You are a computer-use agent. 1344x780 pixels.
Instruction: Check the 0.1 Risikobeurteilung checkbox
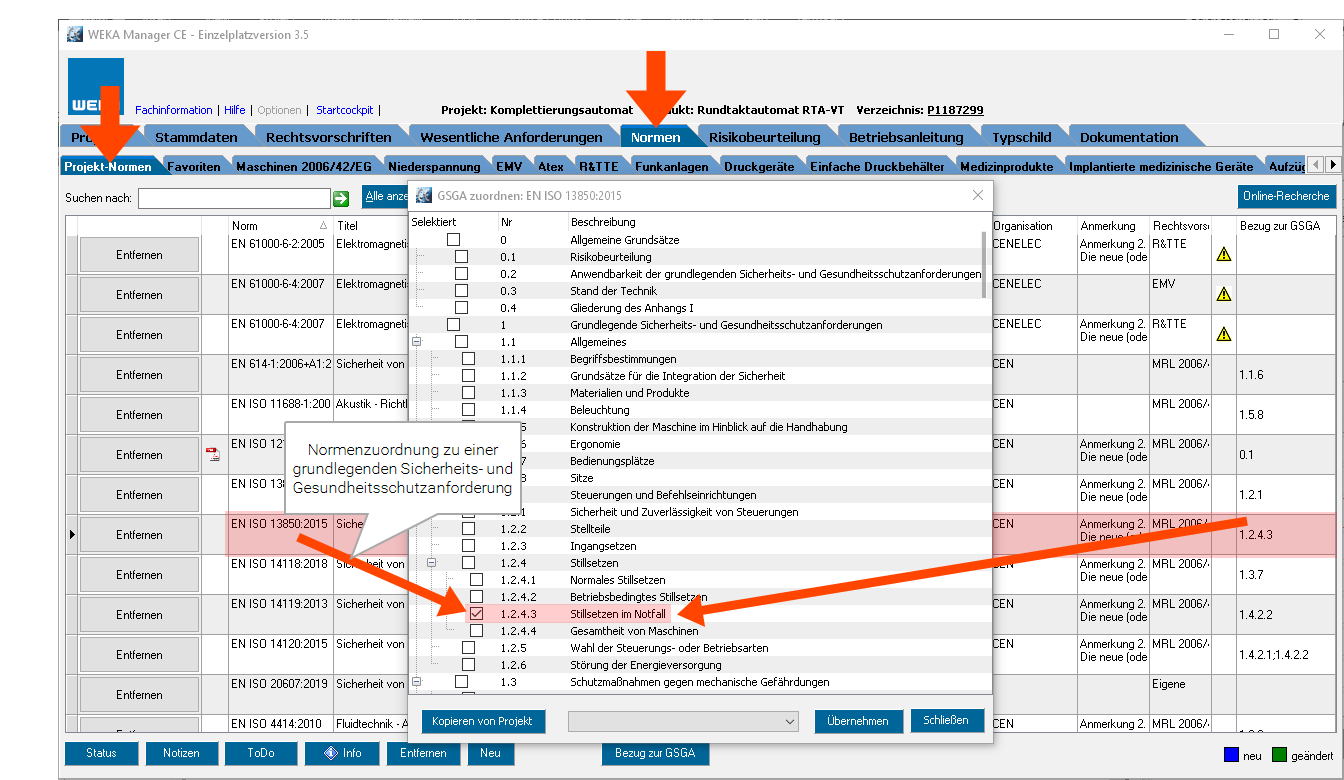click(x=461, y=257)
